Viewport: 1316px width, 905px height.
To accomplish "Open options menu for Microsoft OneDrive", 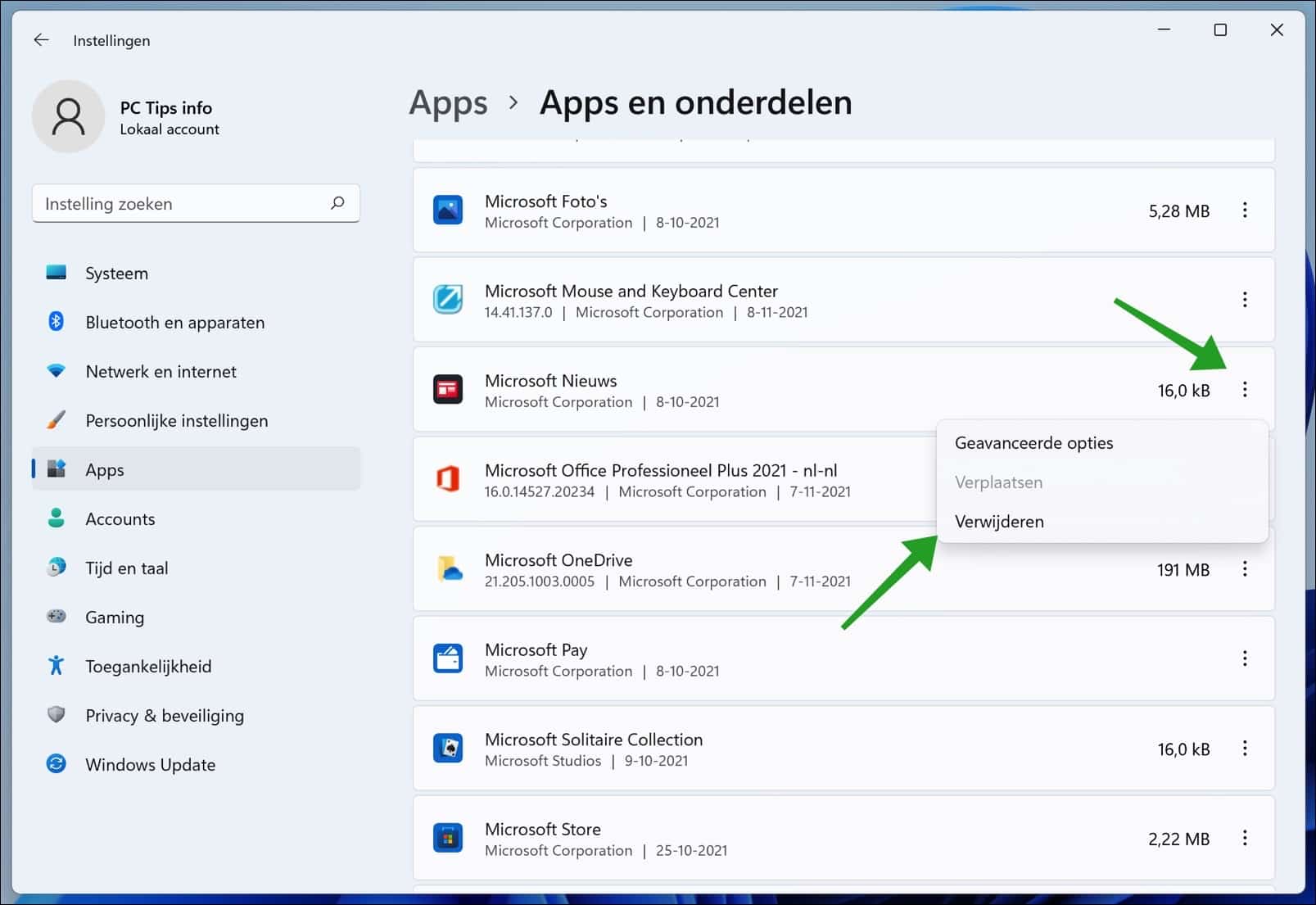I will point(1245,569).
